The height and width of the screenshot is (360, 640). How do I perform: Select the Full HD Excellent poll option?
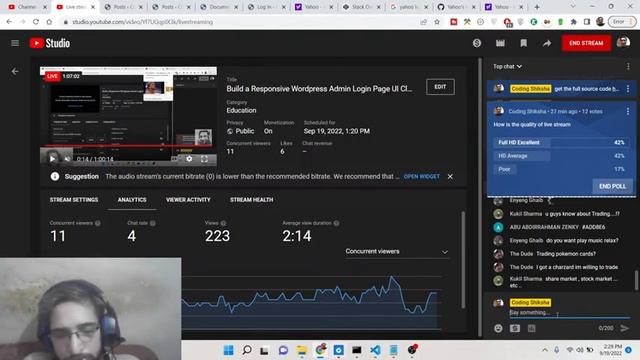click(x=561, y=142)
